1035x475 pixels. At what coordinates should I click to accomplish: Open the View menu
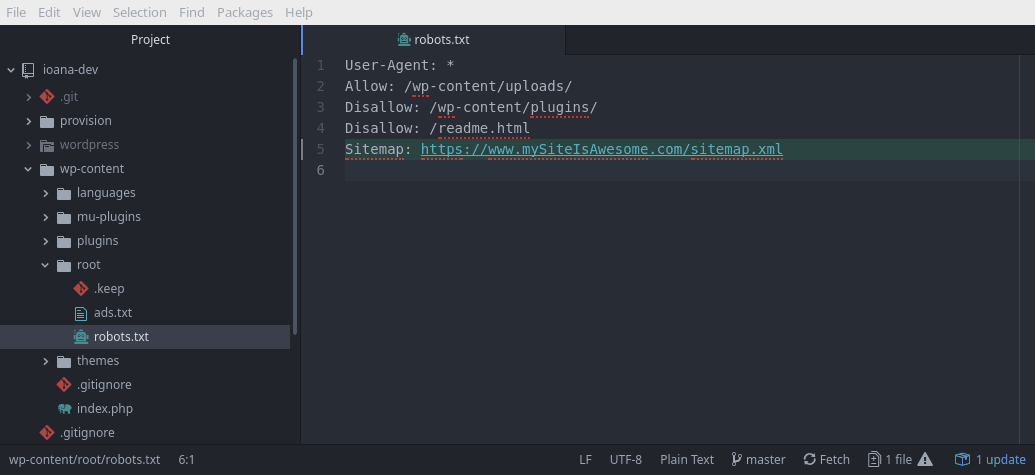(x=87, y=13)
